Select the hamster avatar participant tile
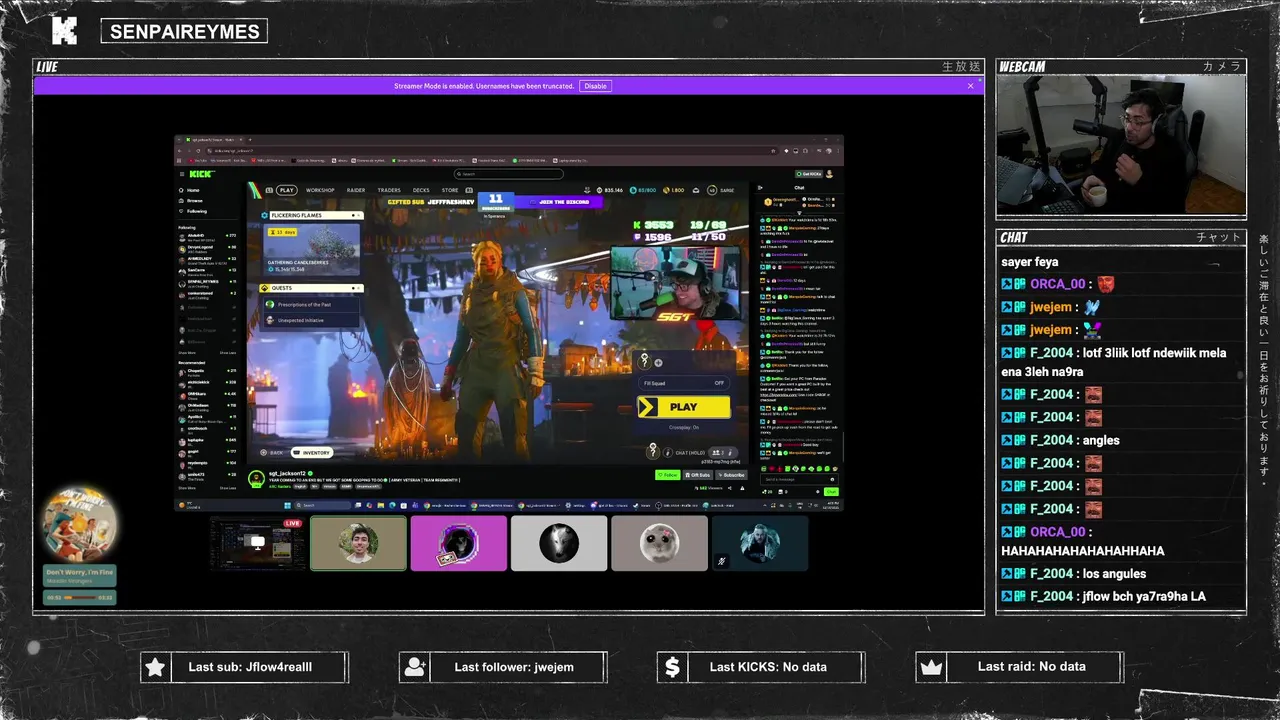This screenshot has width=1280, height=720. (659, 543)
